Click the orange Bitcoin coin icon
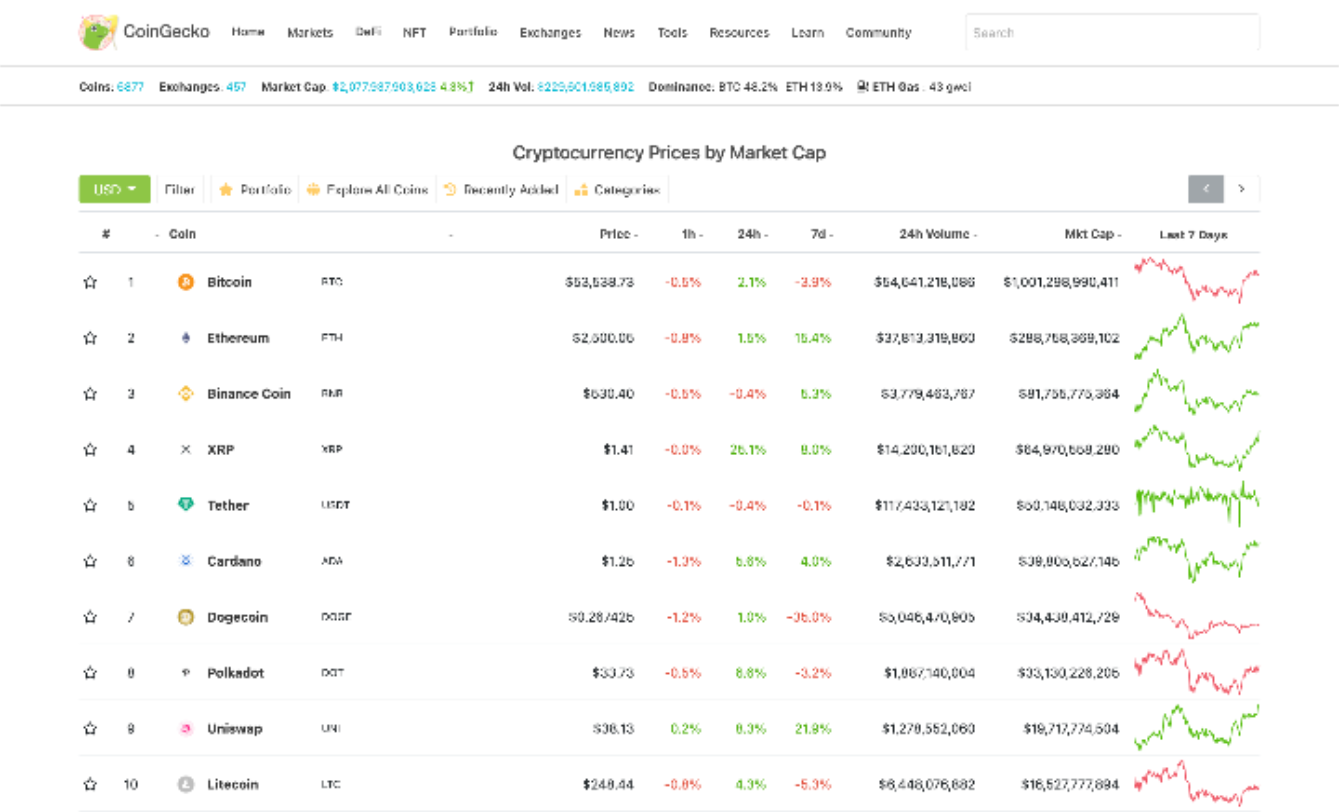Image resolution: width=1339 pixels, height=812 pixels. point(185,282)
